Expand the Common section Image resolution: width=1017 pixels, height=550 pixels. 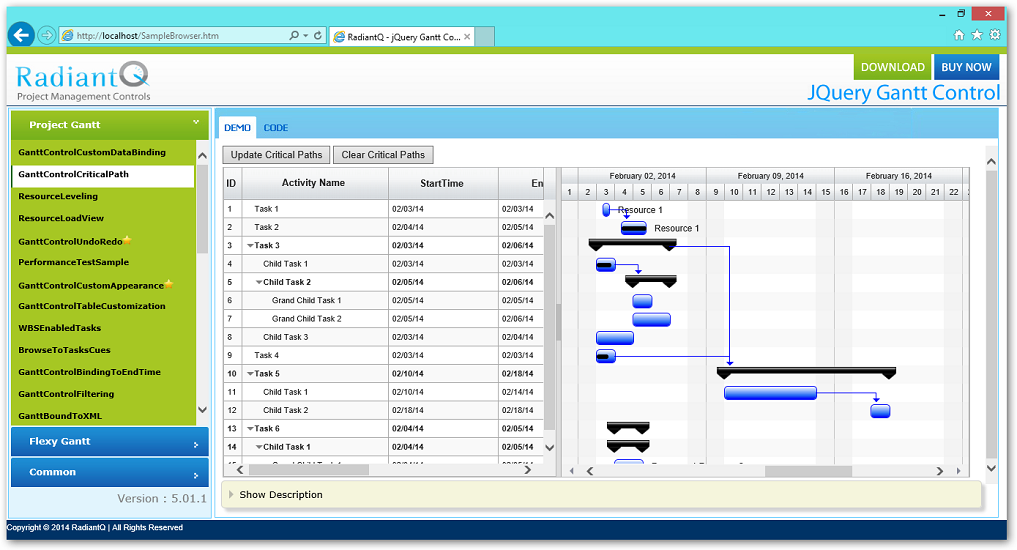(110, 472)
